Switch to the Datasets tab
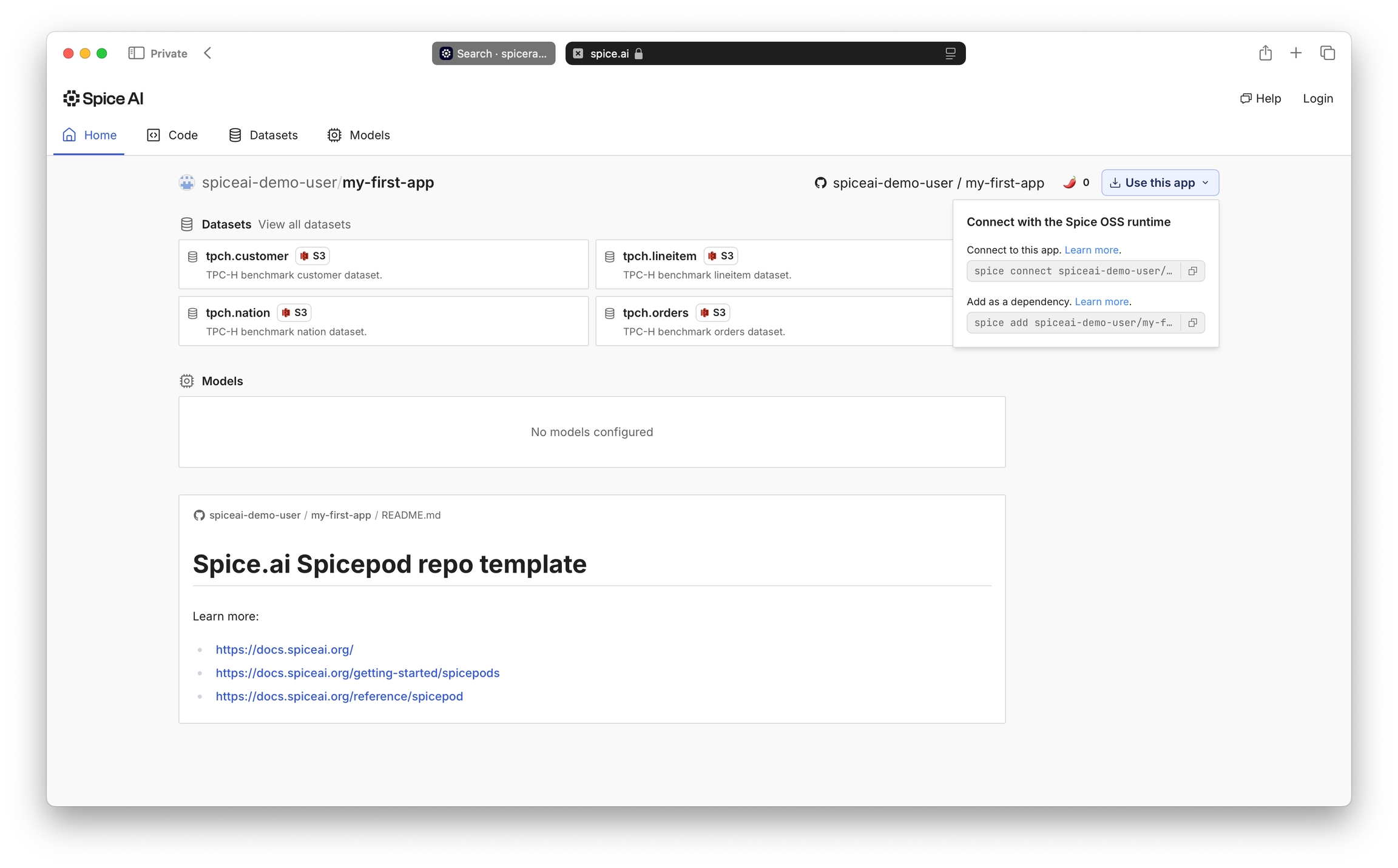 point(263,135)
